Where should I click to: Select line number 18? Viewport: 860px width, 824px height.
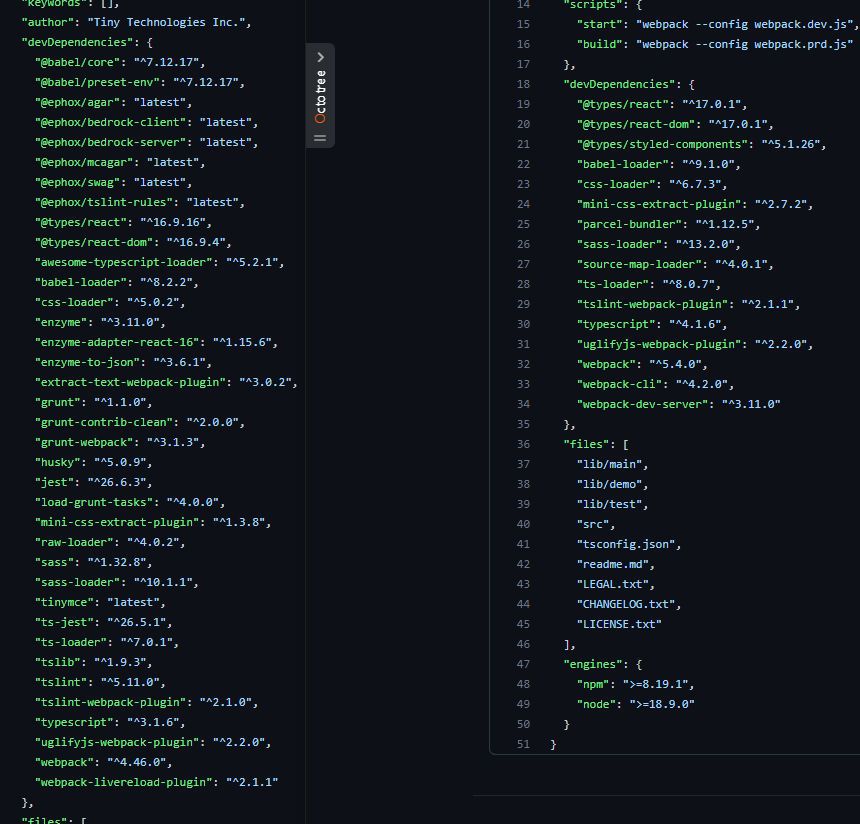point(523,84)
